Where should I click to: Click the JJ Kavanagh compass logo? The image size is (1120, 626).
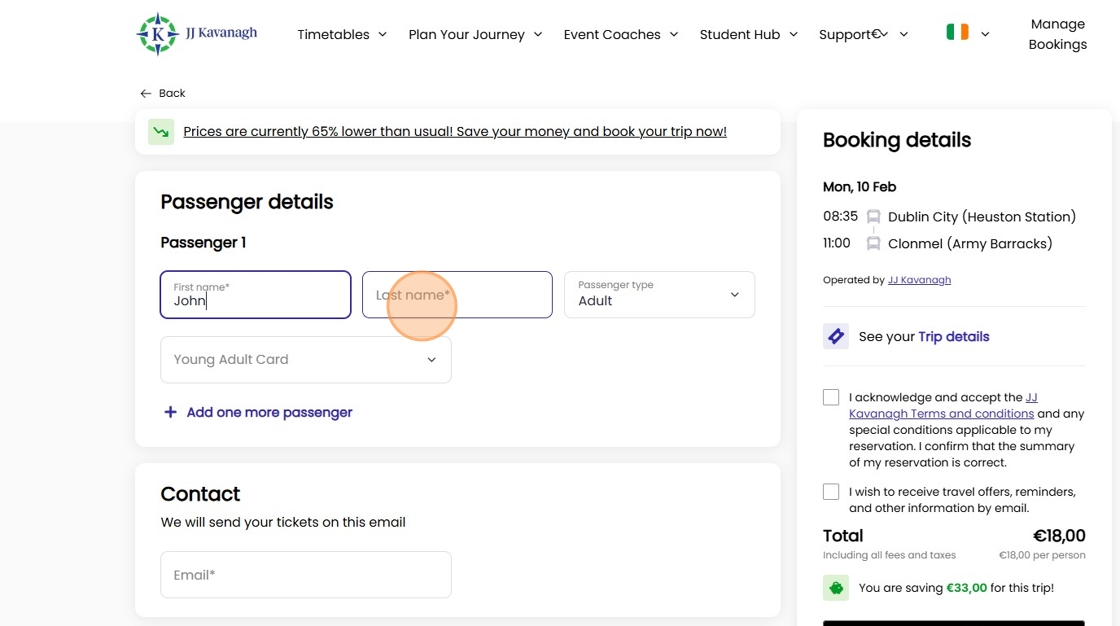pyautogui.click(x=157, y=34)
